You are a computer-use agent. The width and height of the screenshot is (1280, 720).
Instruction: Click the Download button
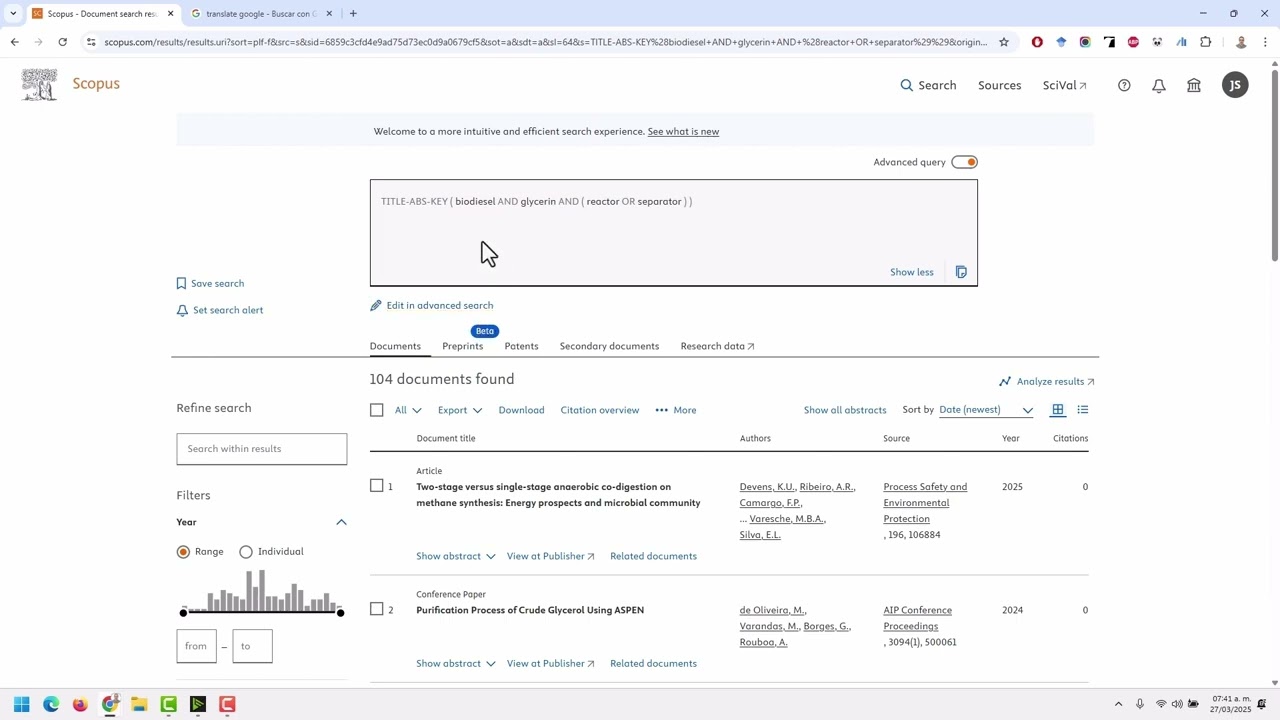click(521, 410)
